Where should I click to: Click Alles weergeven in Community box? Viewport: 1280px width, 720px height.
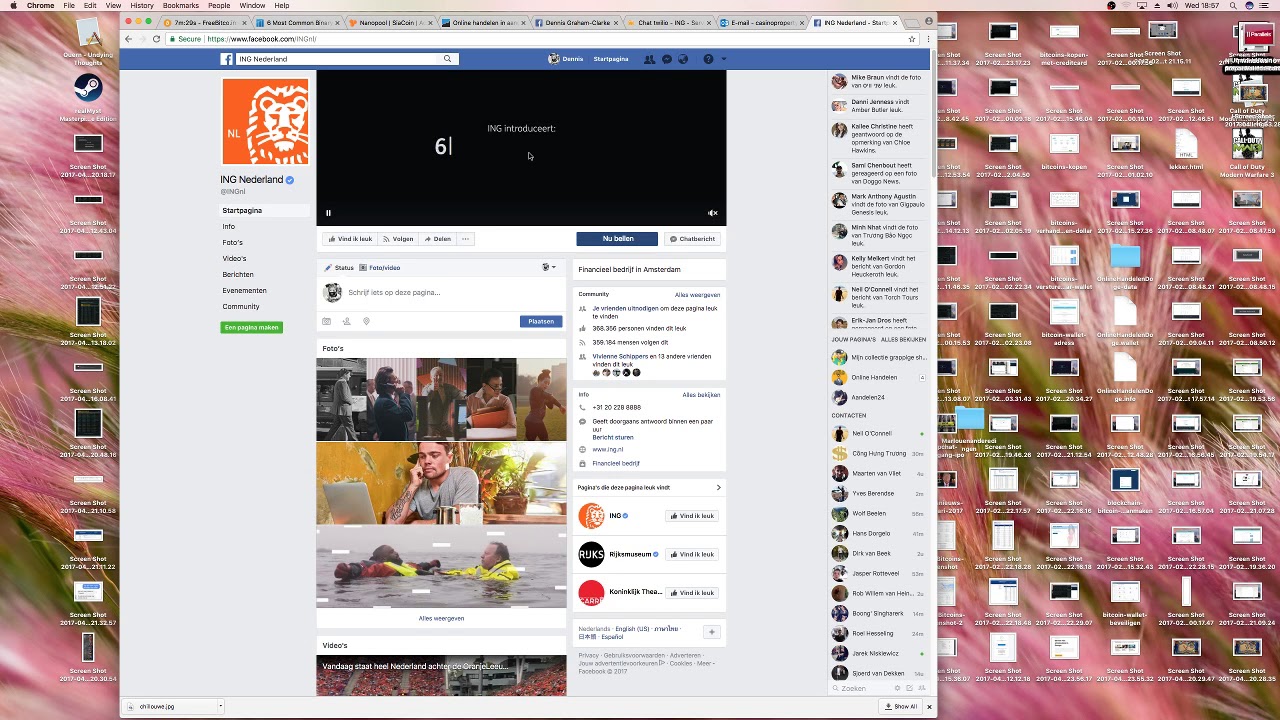(x=697, y=295)
